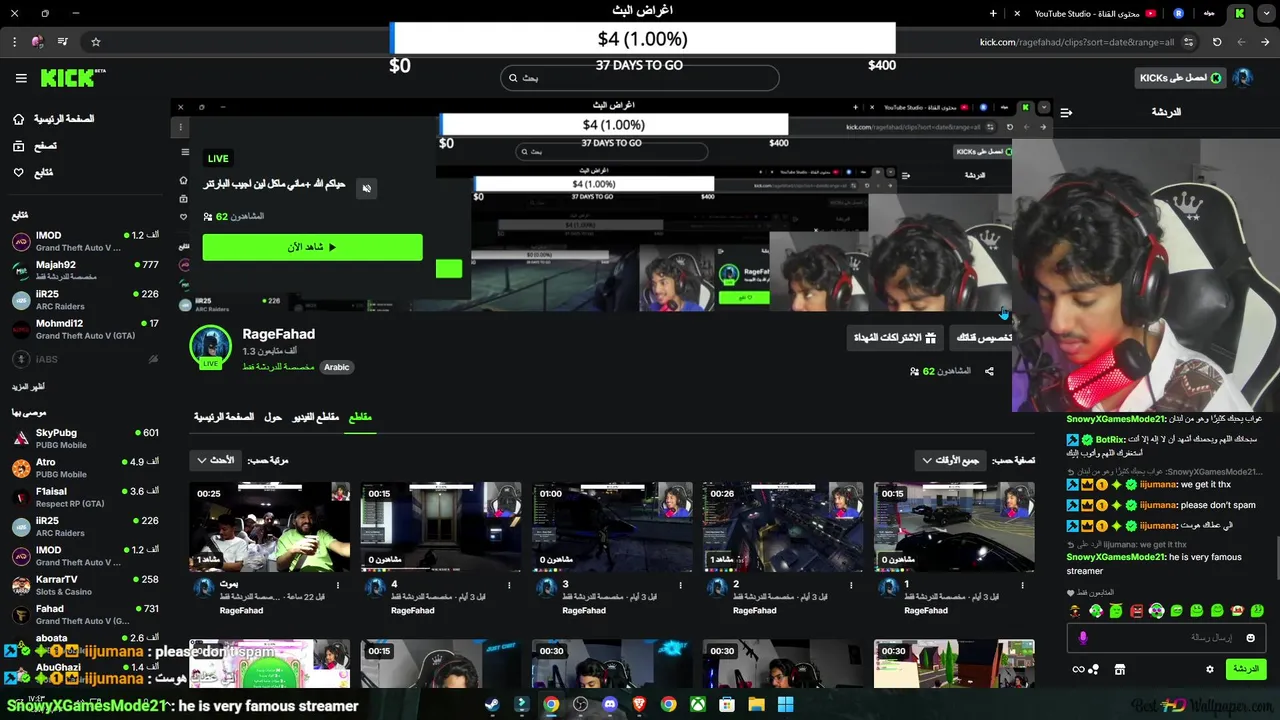Image resolution: width=1280 pixels, height=720 pixels.
Task: Open options menu for clip 3
Action: click(680, 585)
